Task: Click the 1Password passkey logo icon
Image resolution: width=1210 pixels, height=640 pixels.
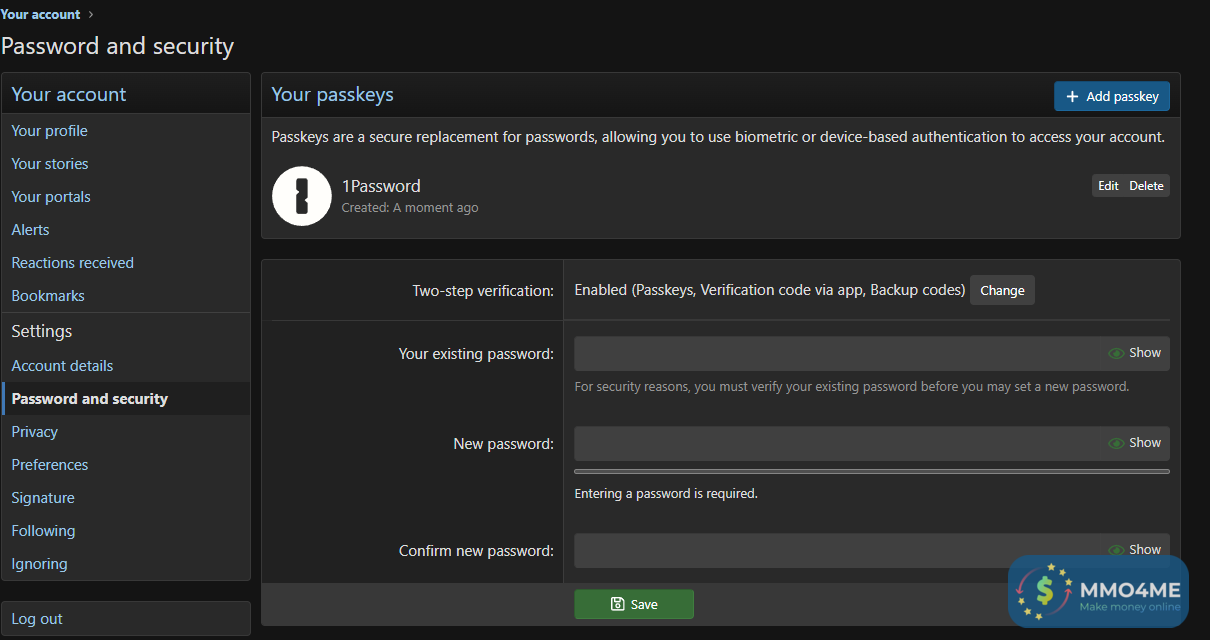Action: tap(301, 196)
